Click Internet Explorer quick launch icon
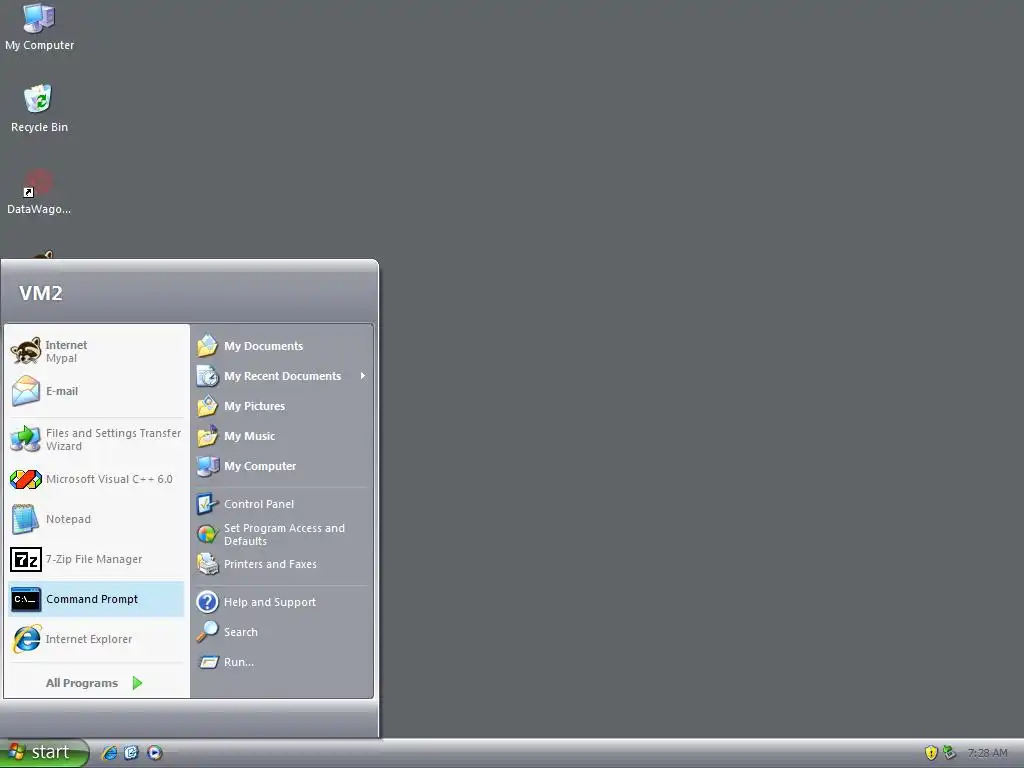 [109, 753]
